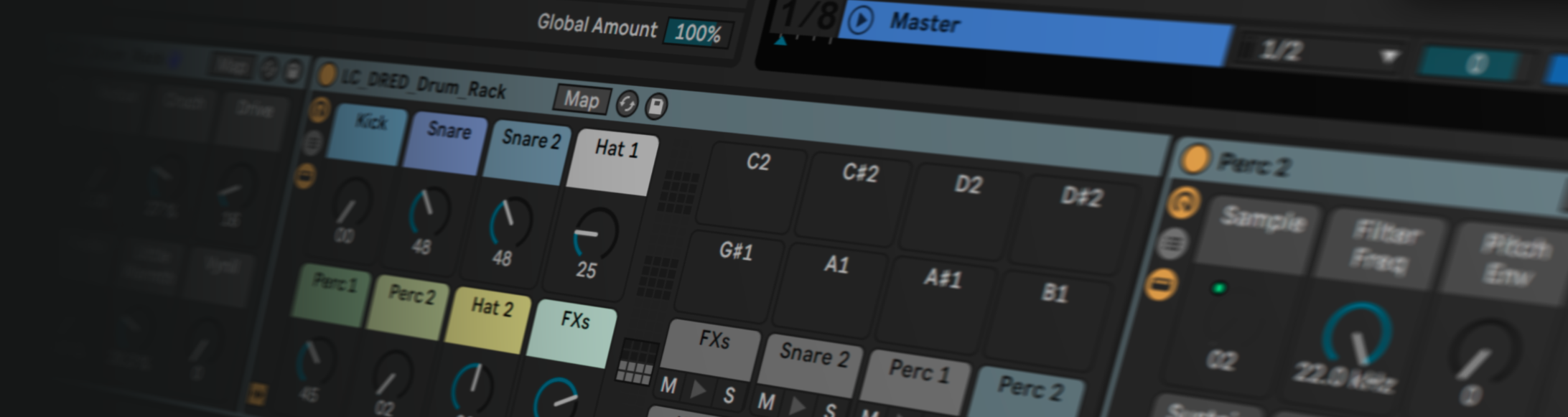Select the FXs drum pad
The image size is (1568, 417).
(x=710, y=349)
